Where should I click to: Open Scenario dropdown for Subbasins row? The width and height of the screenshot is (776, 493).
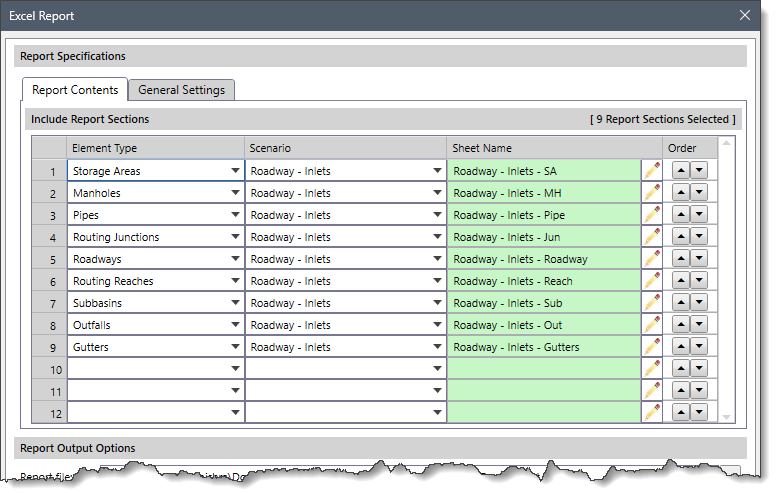[437, 303]
